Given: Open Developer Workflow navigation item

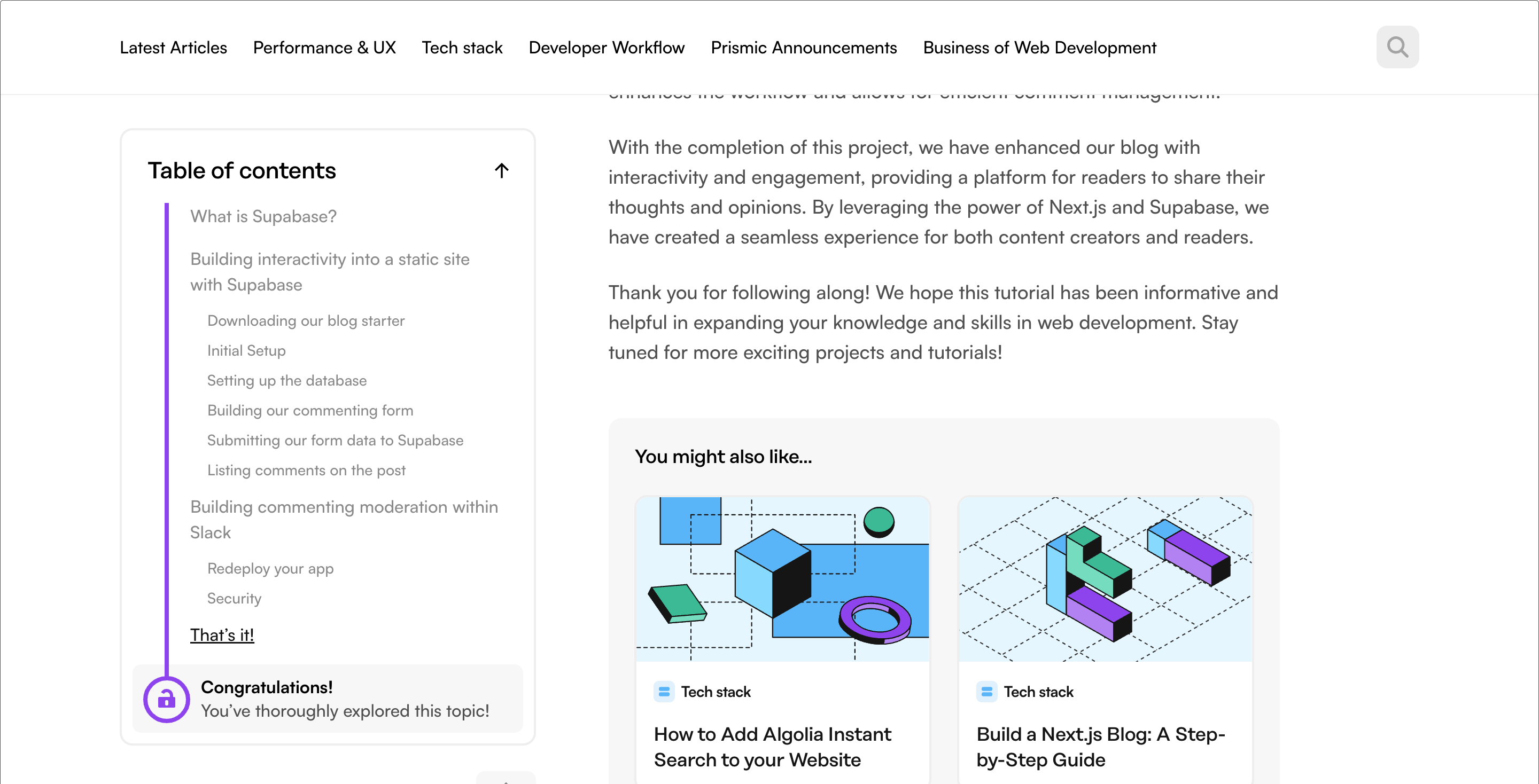Looking at the screenshot, I should pyautogui.click(x=607, y=48).
